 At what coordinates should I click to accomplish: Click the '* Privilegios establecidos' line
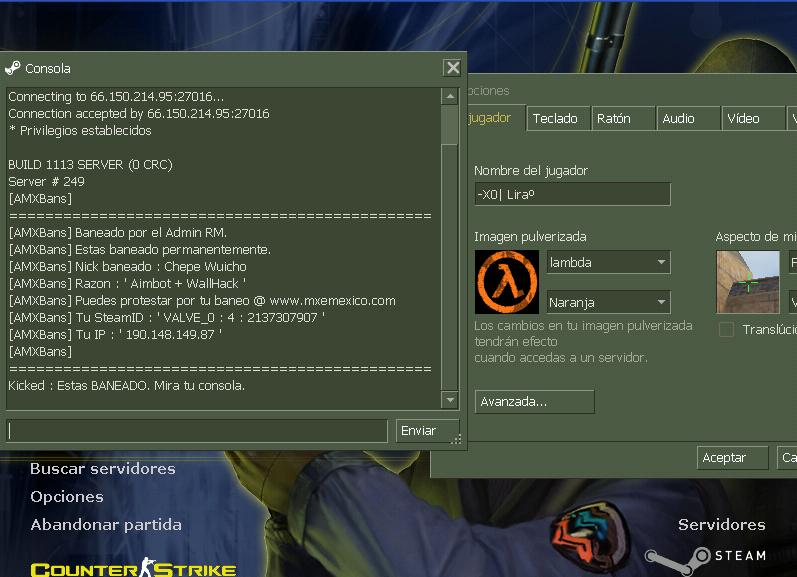click(80, 131)
